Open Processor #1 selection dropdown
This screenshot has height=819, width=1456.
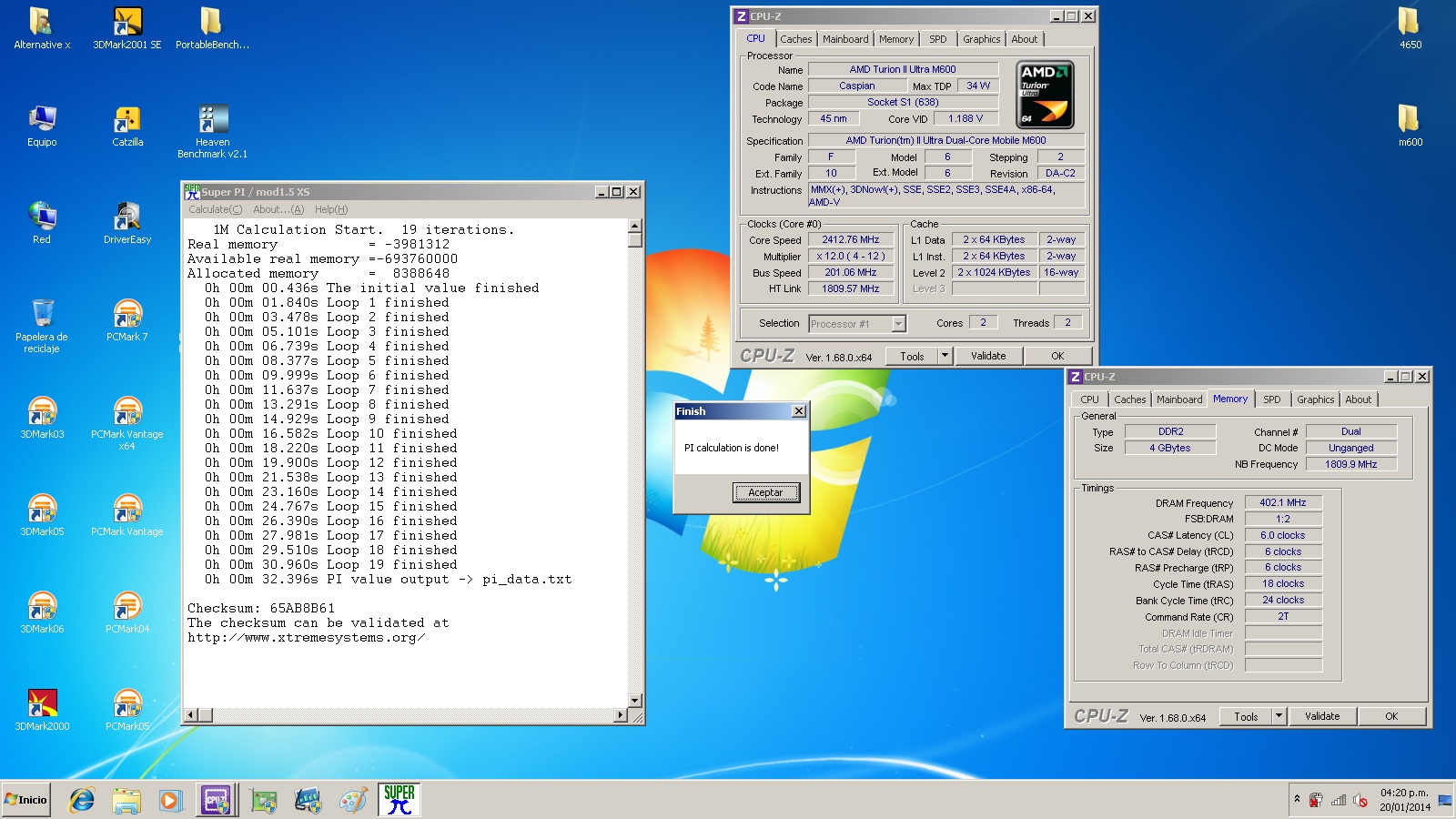[x=857, y=324]
